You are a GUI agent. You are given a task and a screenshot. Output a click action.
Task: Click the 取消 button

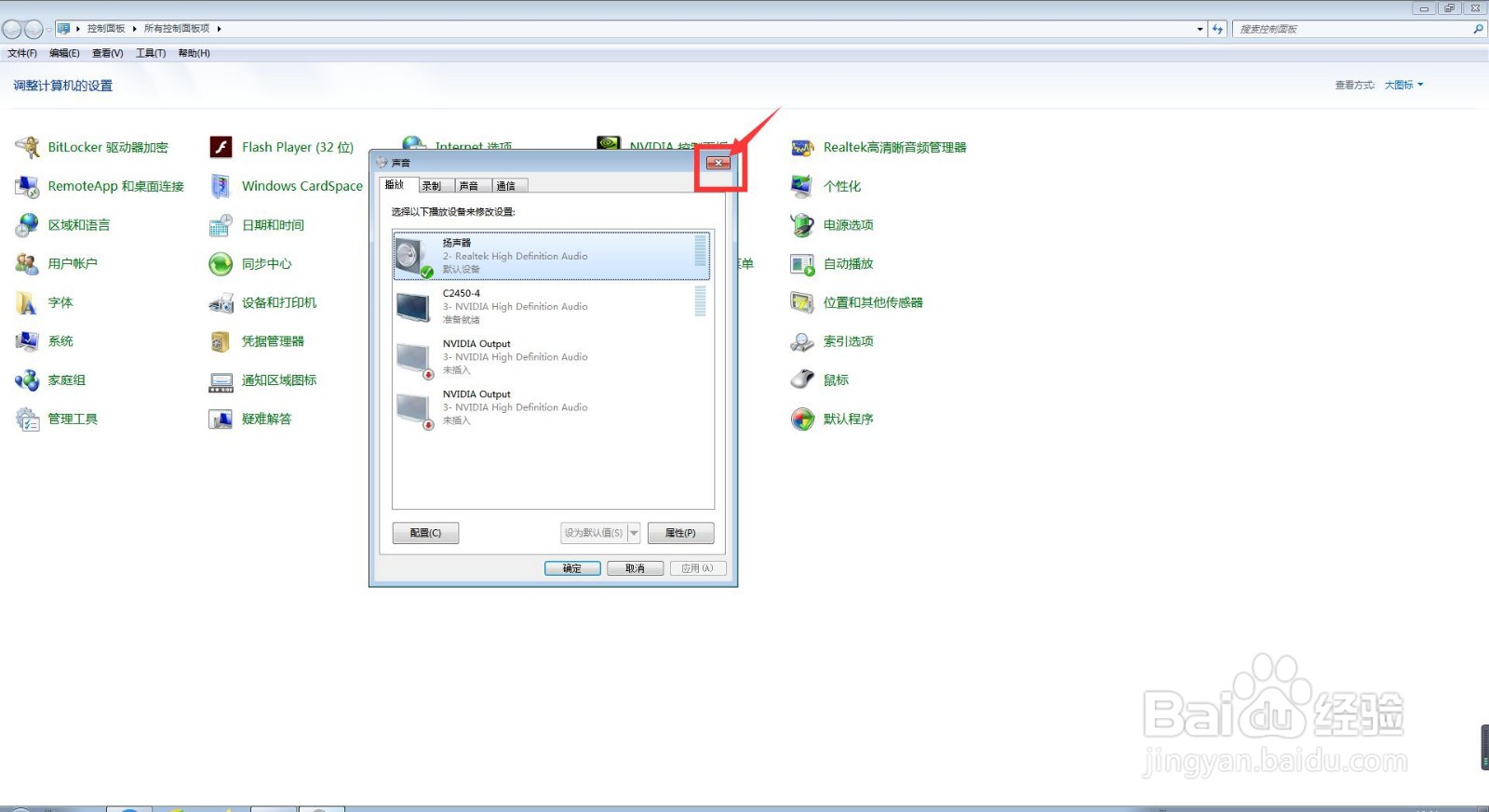click(636, 568)
